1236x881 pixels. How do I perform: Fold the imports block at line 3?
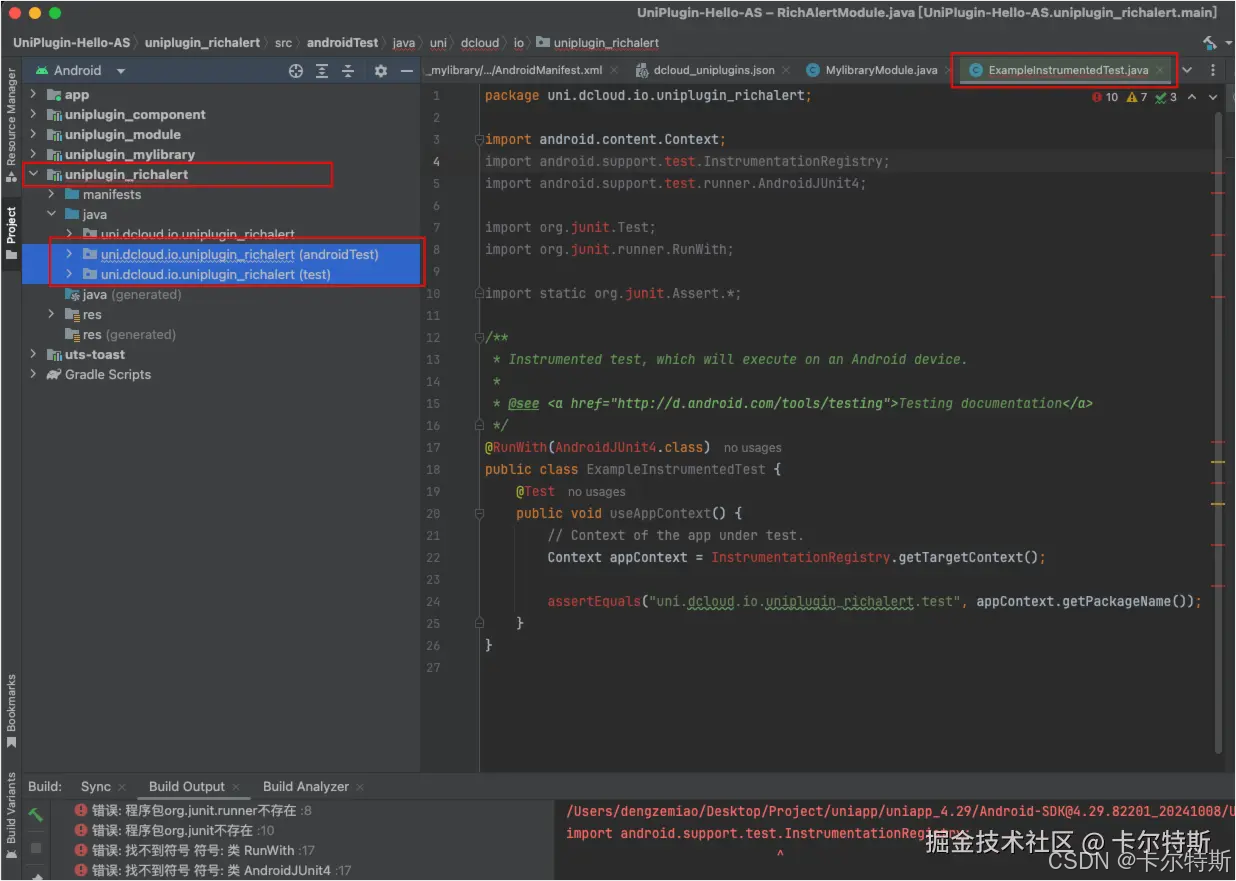479,139
